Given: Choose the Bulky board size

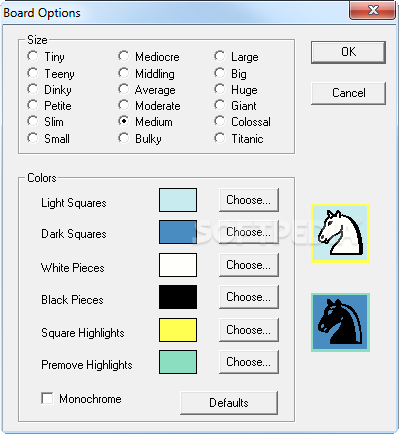Looking at the screenshot, I should [123, 138].
